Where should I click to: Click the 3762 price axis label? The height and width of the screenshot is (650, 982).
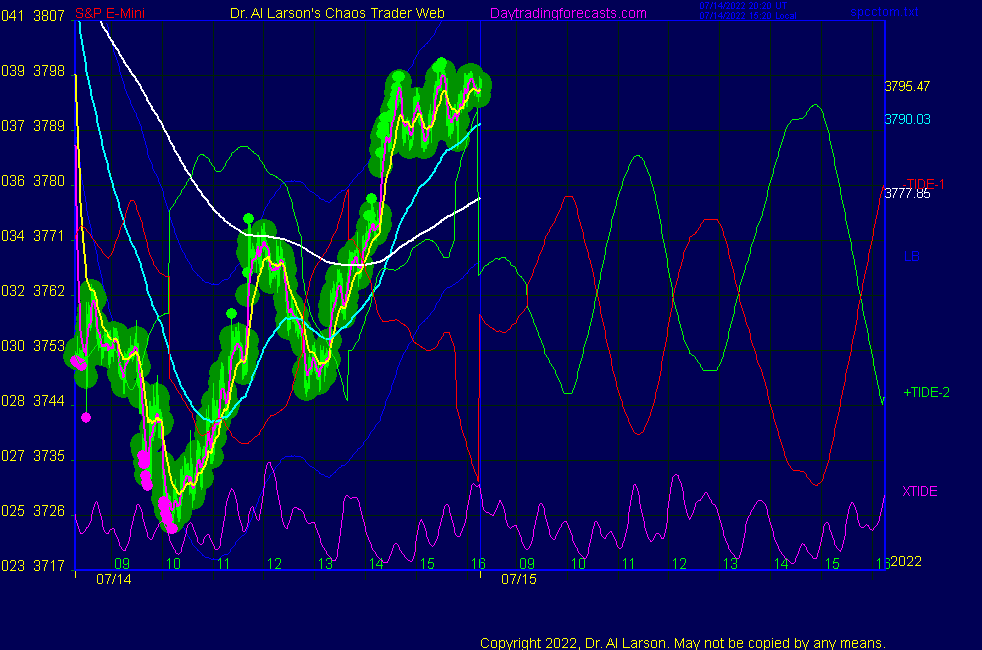pos(49,291)
